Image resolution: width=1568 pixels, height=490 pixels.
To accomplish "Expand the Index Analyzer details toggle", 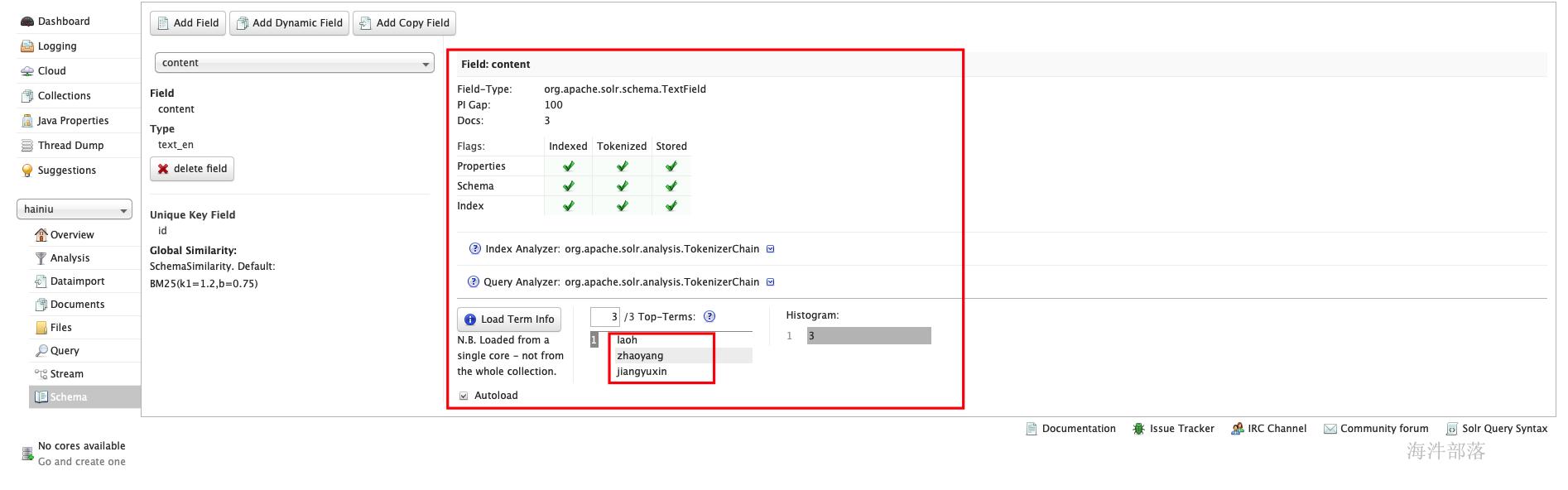I will [x=771, y=249].
